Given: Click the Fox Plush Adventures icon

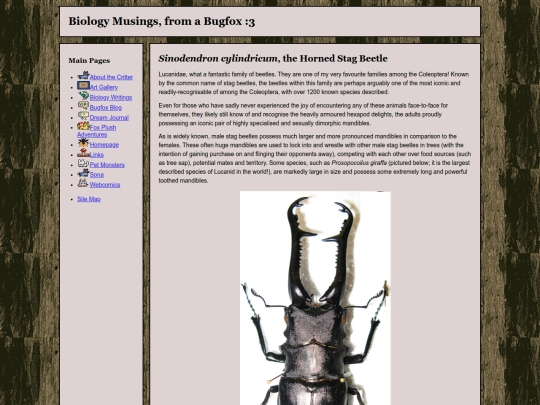Looking at the screenshot, I should pyautogui.click(x=83, y=126).
